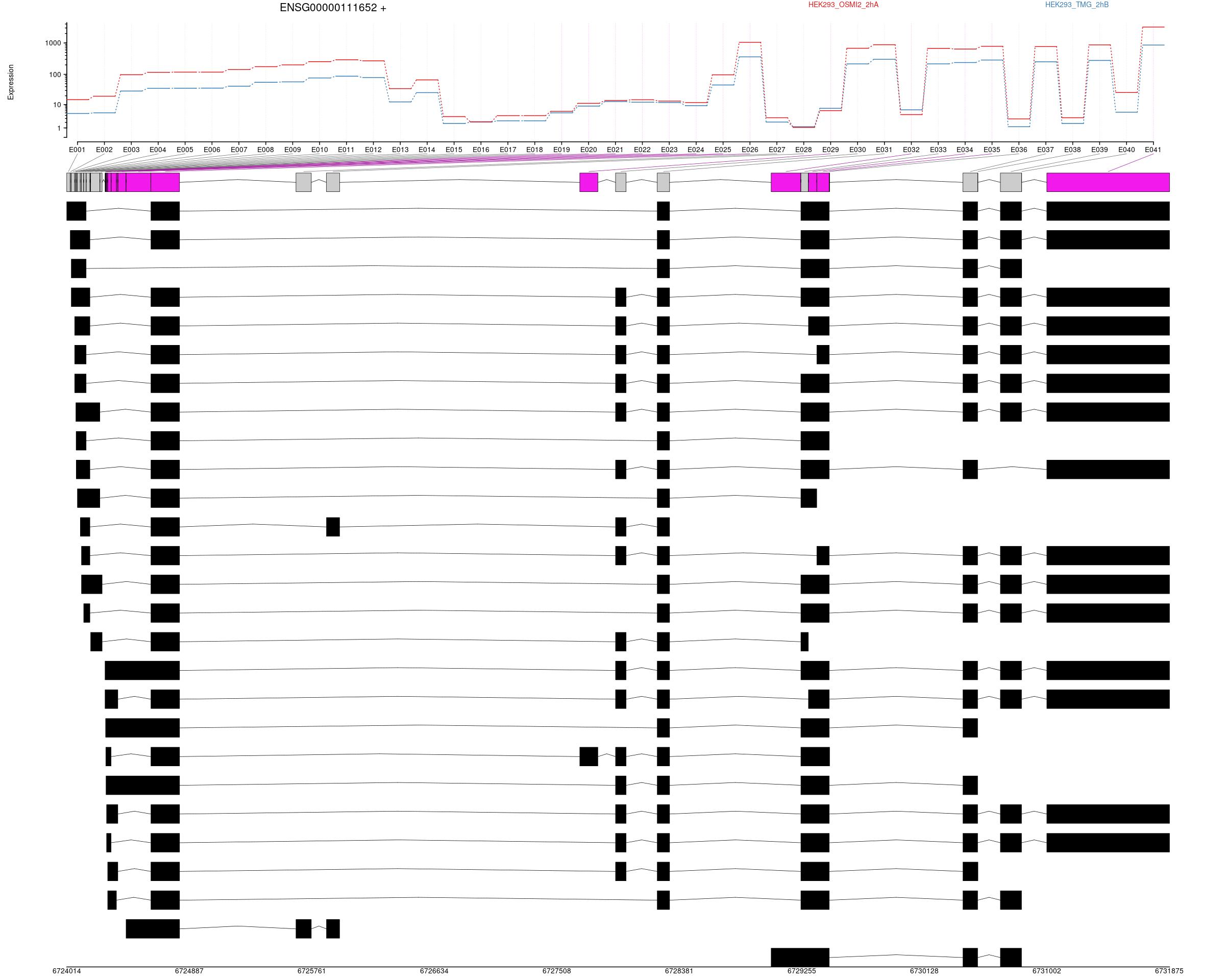Screen dimensions: 1225x980
Task: Click exon label E013
Action: tap(400, 150)
